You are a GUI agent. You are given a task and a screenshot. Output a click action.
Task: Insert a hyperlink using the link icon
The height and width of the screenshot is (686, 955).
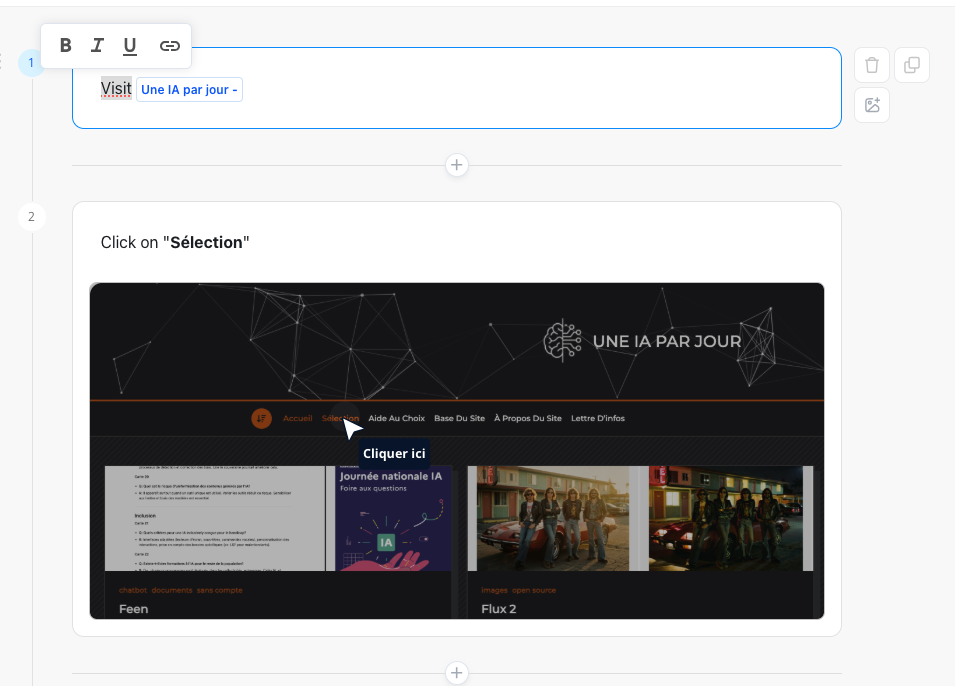click(x=170, y=45)
